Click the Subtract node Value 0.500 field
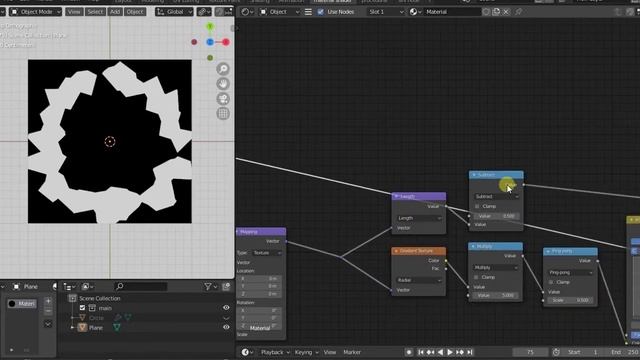 click(496, 216)
